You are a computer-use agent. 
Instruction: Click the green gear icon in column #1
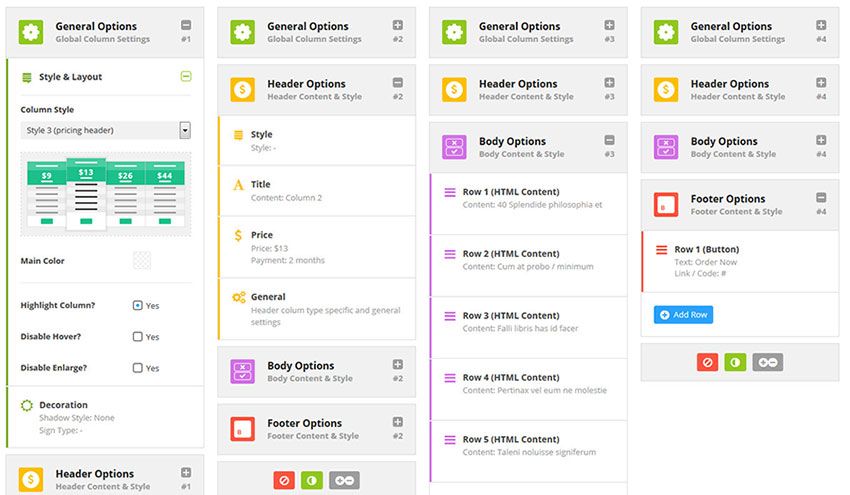point(31,32)
